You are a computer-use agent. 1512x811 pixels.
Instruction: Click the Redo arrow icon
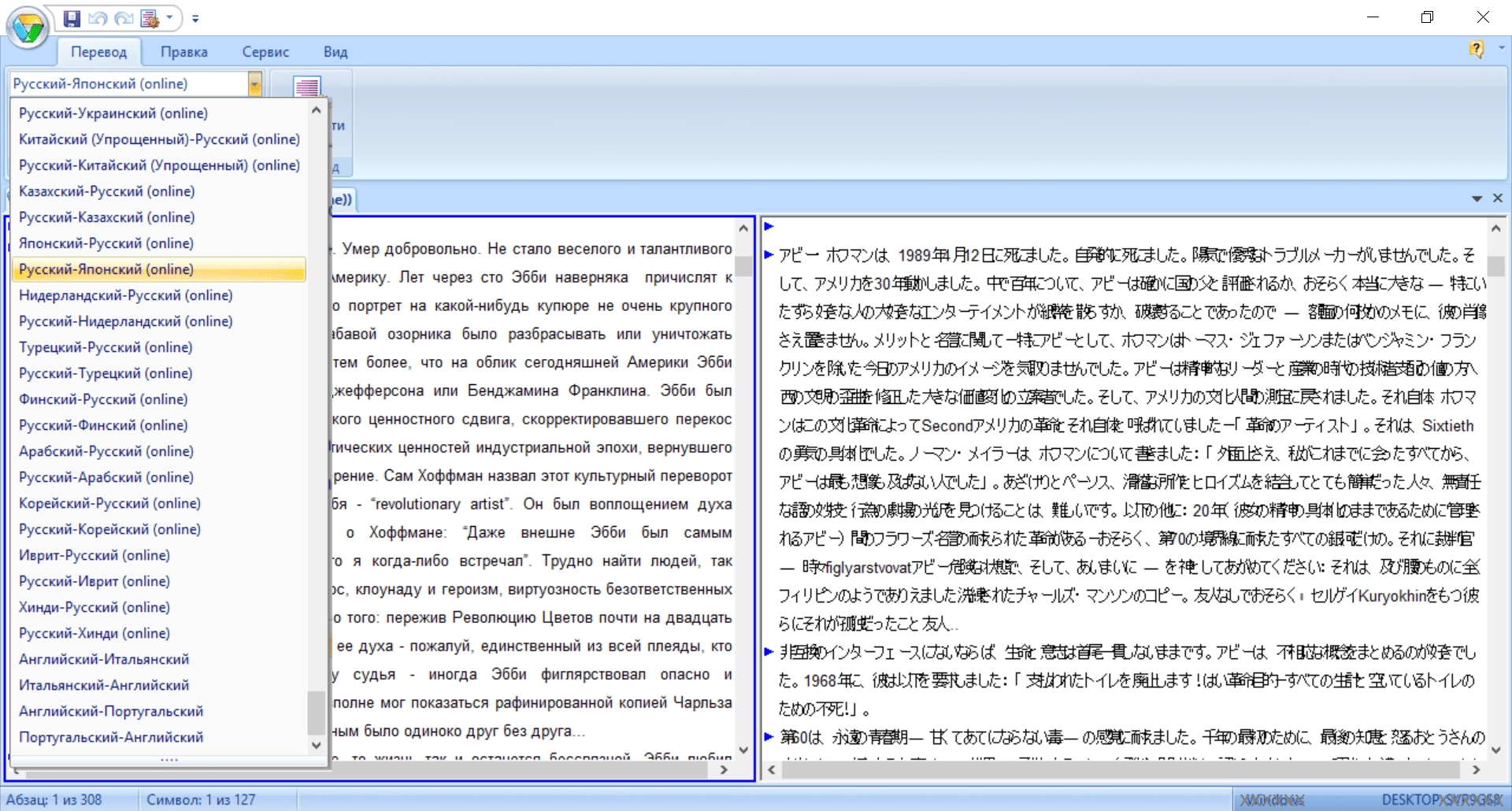pos(124,18)
